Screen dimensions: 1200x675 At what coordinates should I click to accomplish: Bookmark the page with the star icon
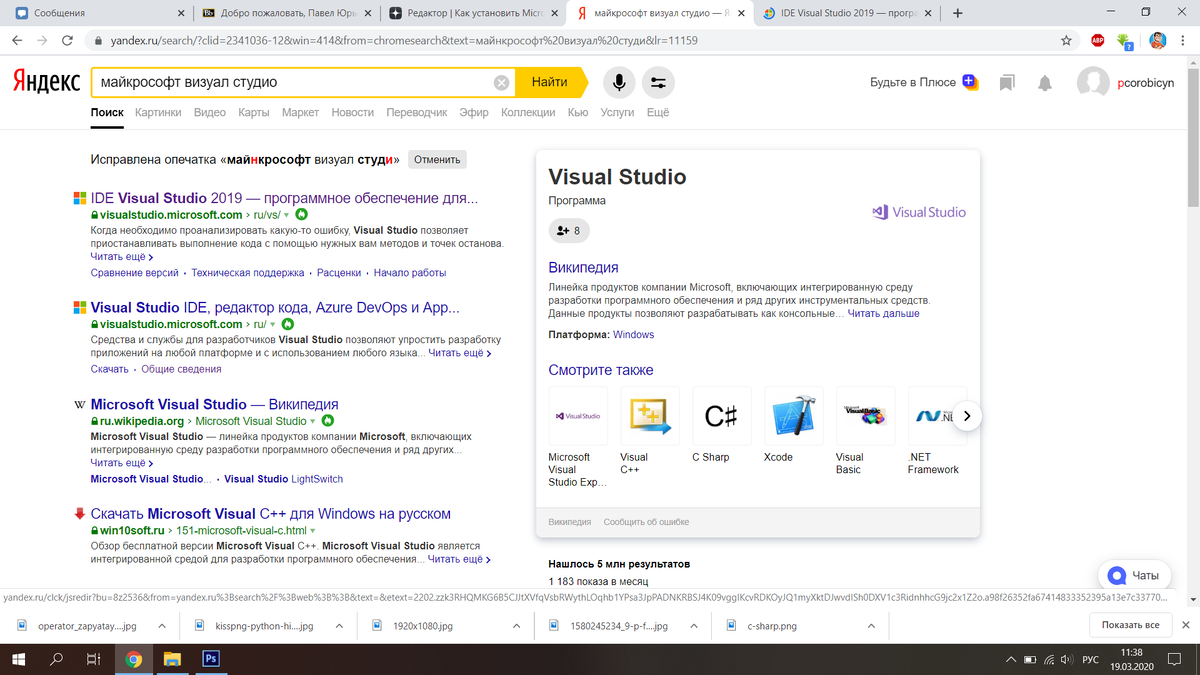(1067, 42)
